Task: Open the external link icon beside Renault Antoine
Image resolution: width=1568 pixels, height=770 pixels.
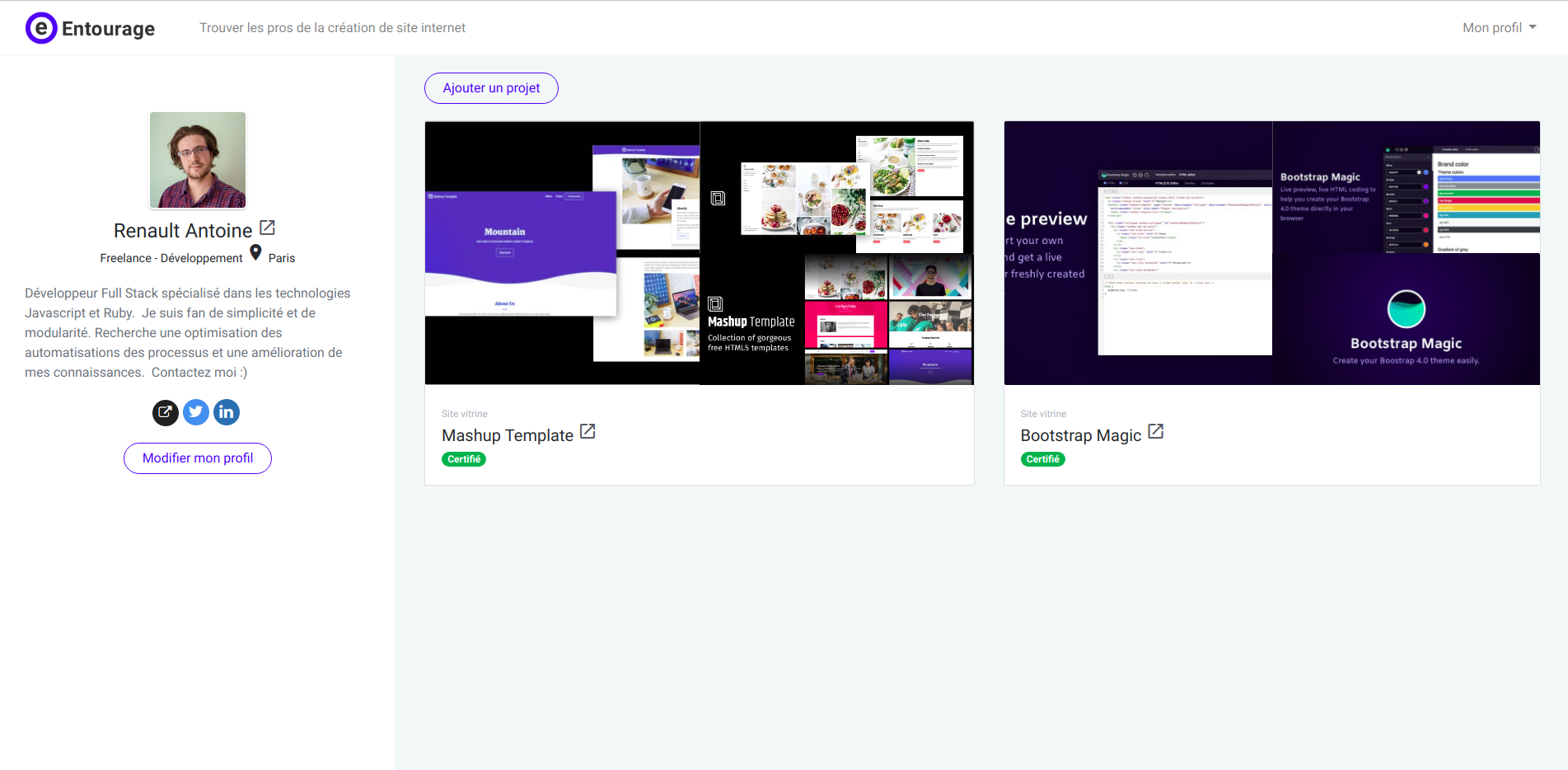Action: 267,228
